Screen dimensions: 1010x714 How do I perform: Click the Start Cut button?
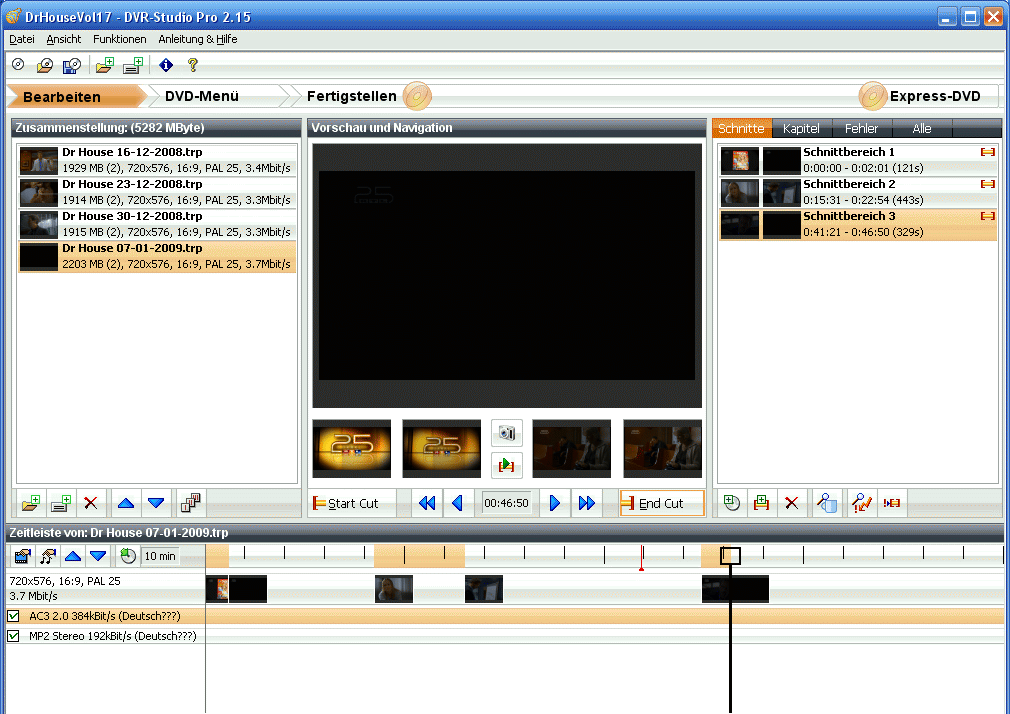point(345,503)
